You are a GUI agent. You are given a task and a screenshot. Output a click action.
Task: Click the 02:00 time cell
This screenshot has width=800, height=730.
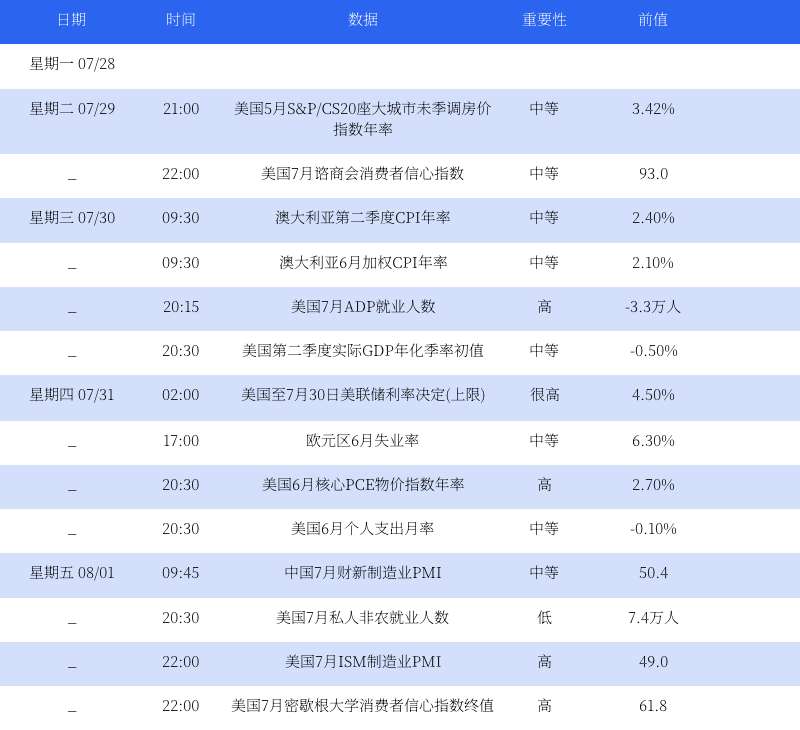(181, 395)
